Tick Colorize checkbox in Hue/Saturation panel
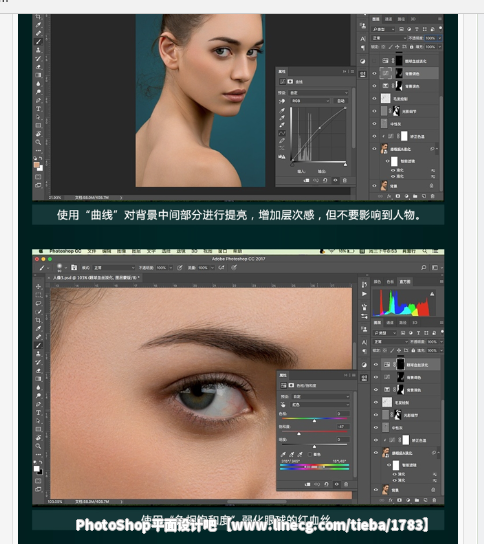Image resolution: width=484 pixels, height=544 pixels. coord(310,454)
